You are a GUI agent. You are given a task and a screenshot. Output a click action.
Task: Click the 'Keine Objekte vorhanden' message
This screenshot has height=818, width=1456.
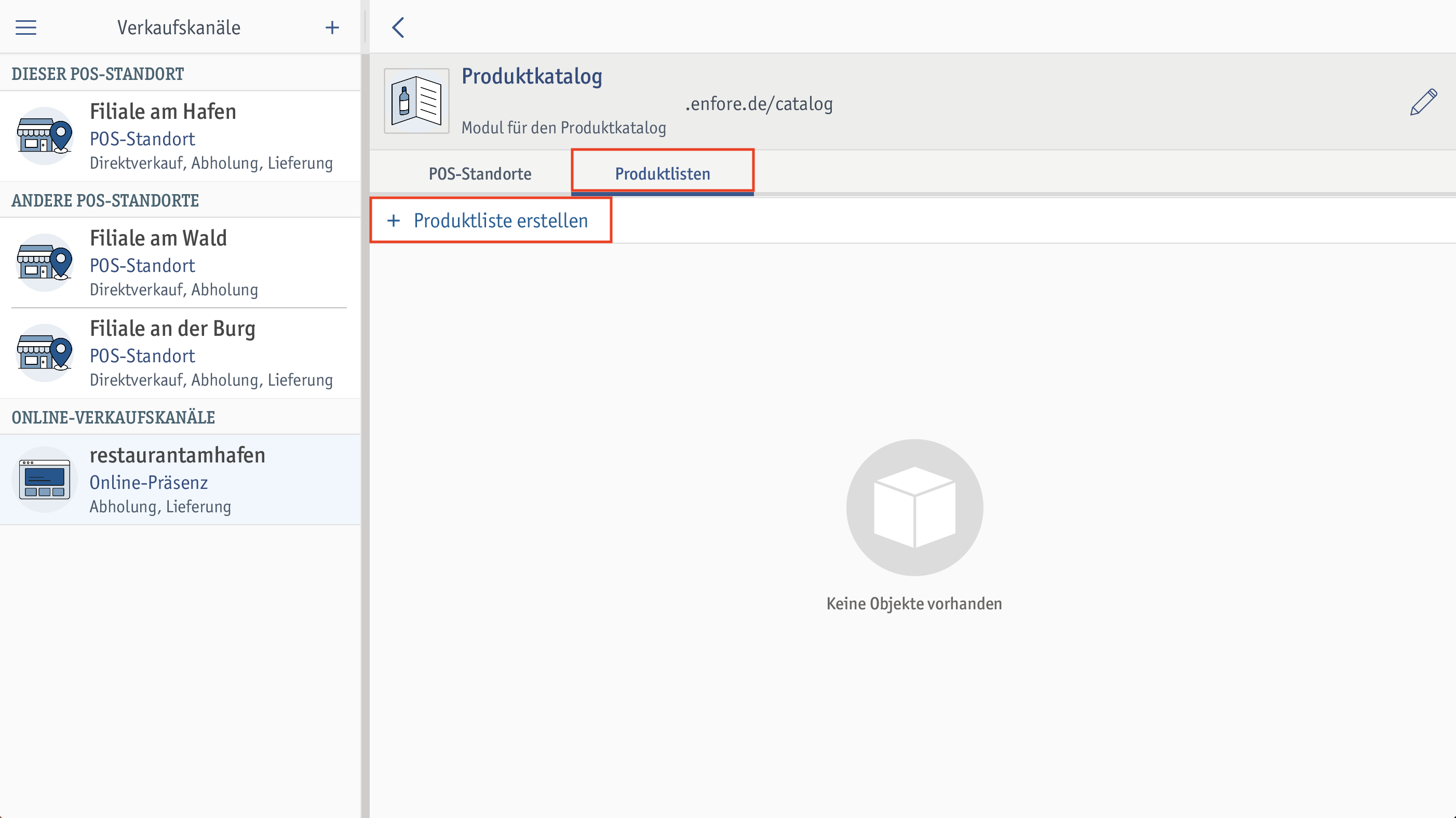(x=914, y=603)
